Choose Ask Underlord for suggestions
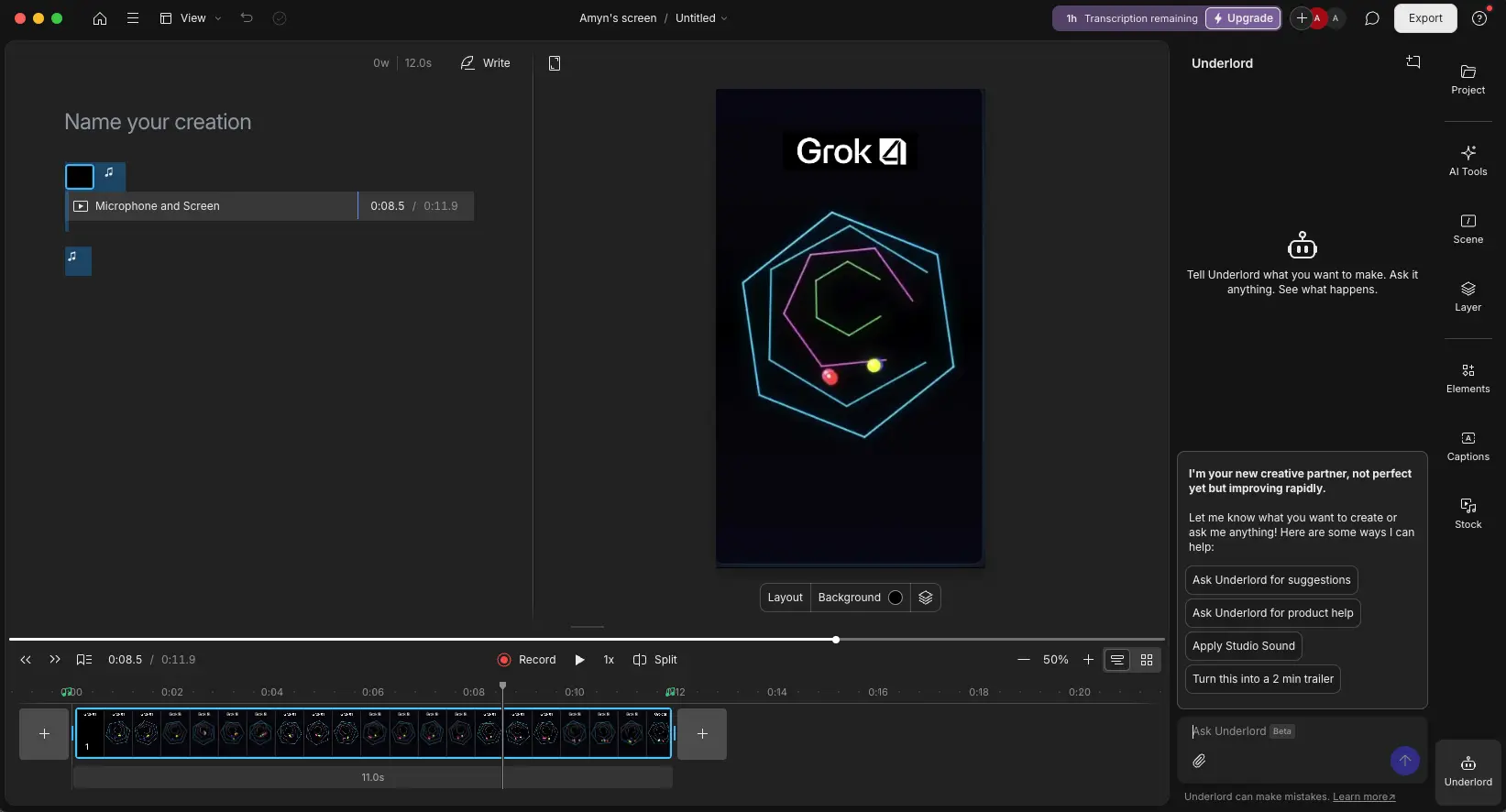 1271,580
